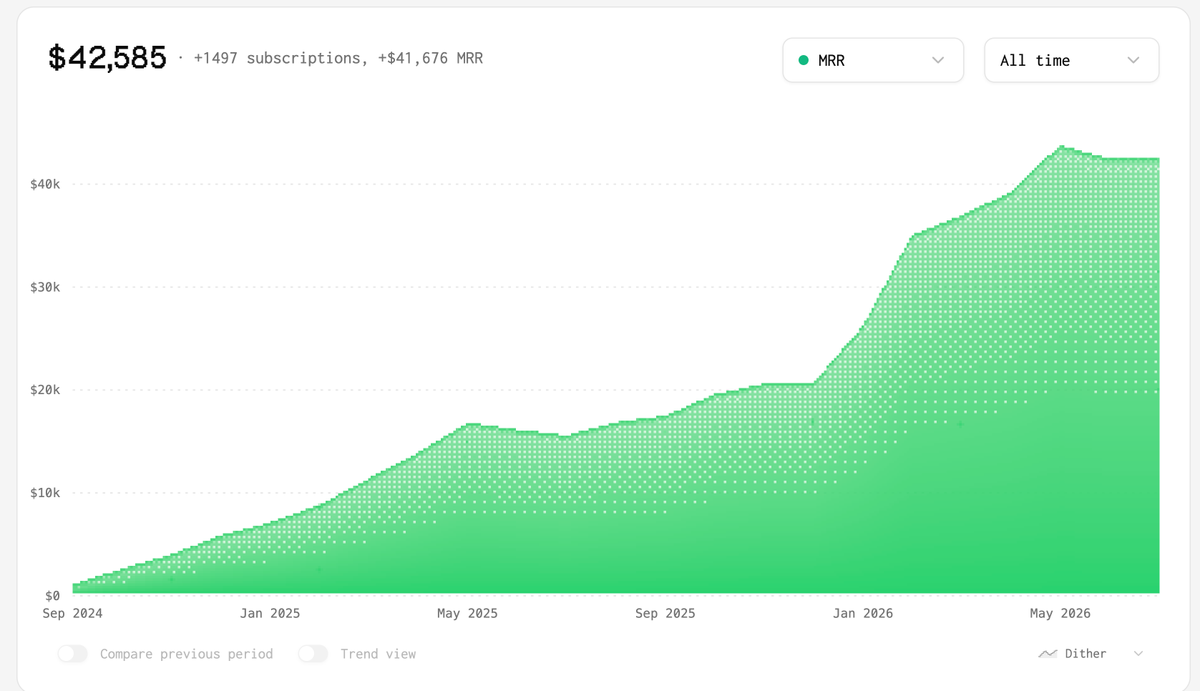
Task: Toggle Compare previous period switch
Action: pyautogui.click(x=72, y=654)
